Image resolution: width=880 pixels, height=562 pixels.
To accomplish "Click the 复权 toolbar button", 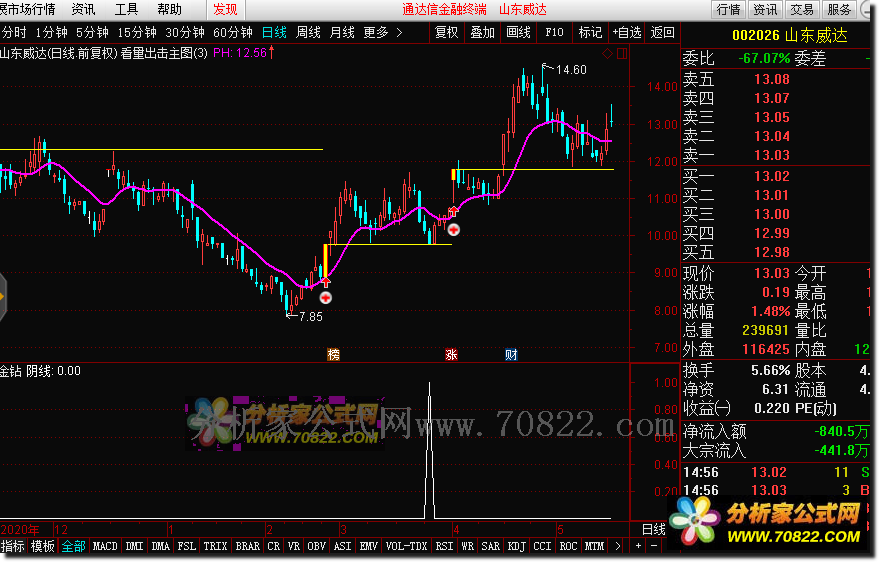I will click(x=447, y=33).
